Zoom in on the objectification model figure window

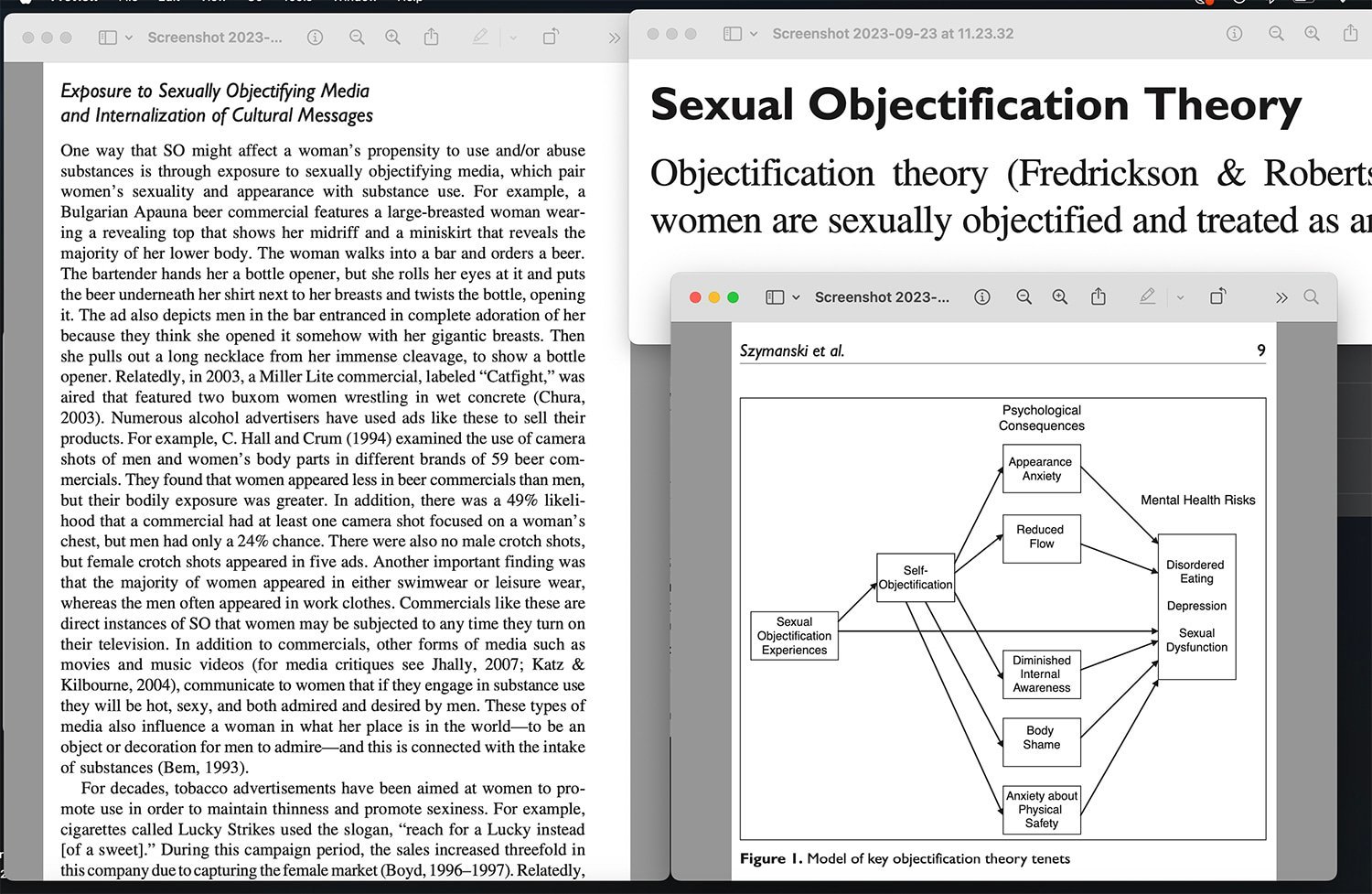1059,297
